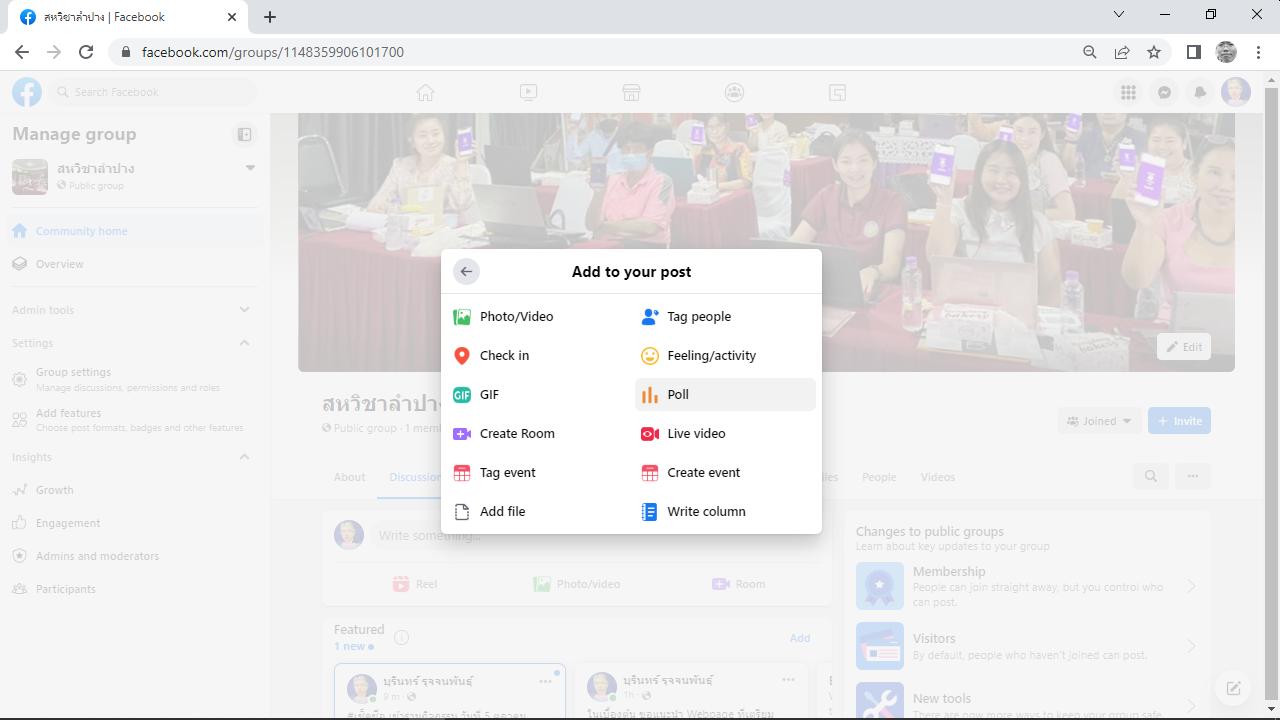Open the Marketplace icon
The image size is (1280, 720).
pos(631,92)
